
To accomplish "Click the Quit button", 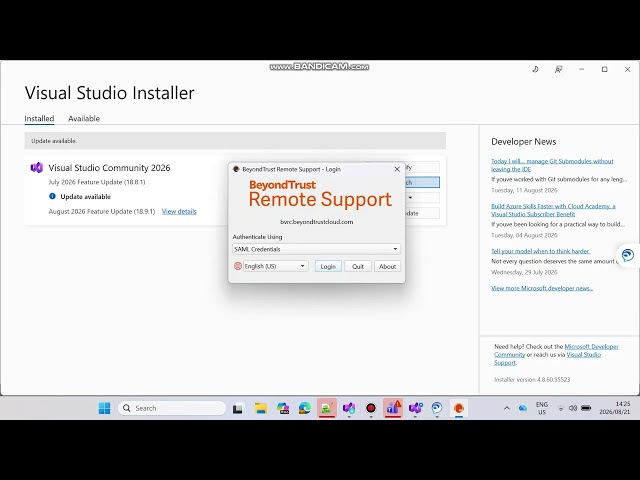I will click(358, 266).
